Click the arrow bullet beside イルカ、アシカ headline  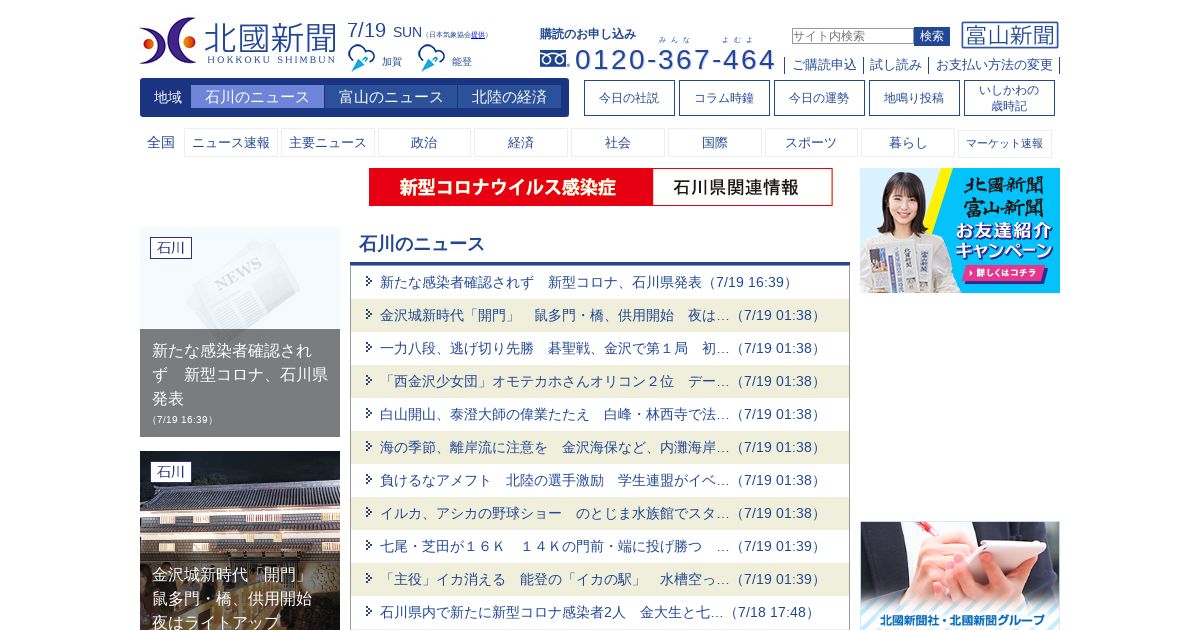[369, 512]
